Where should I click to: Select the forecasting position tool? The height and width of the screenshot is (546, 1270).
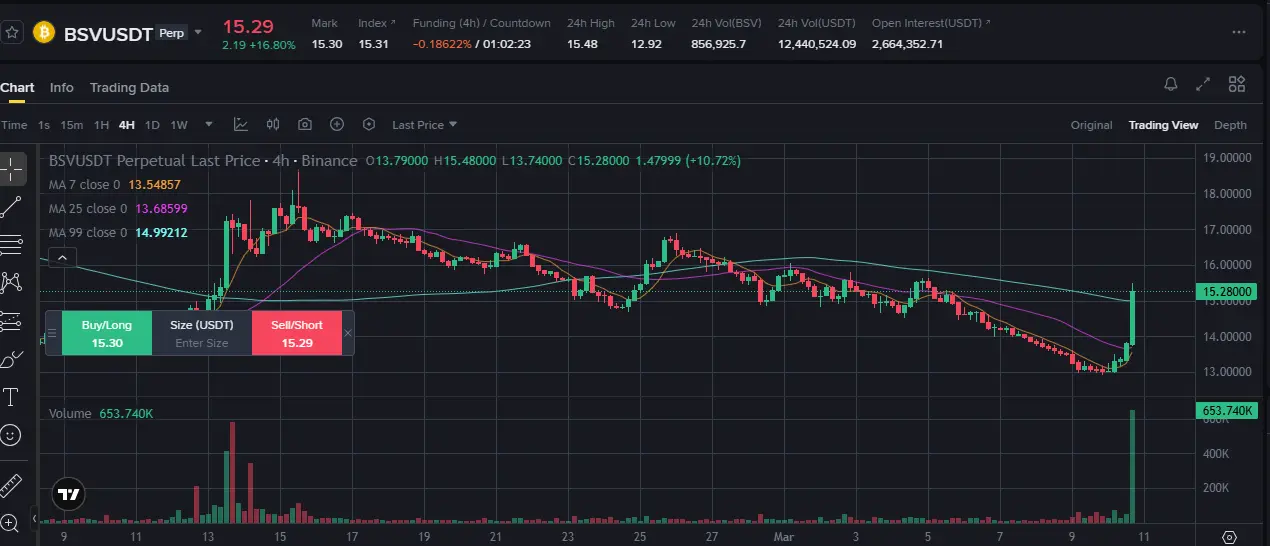pyautogui.click(x=12, y=321)
